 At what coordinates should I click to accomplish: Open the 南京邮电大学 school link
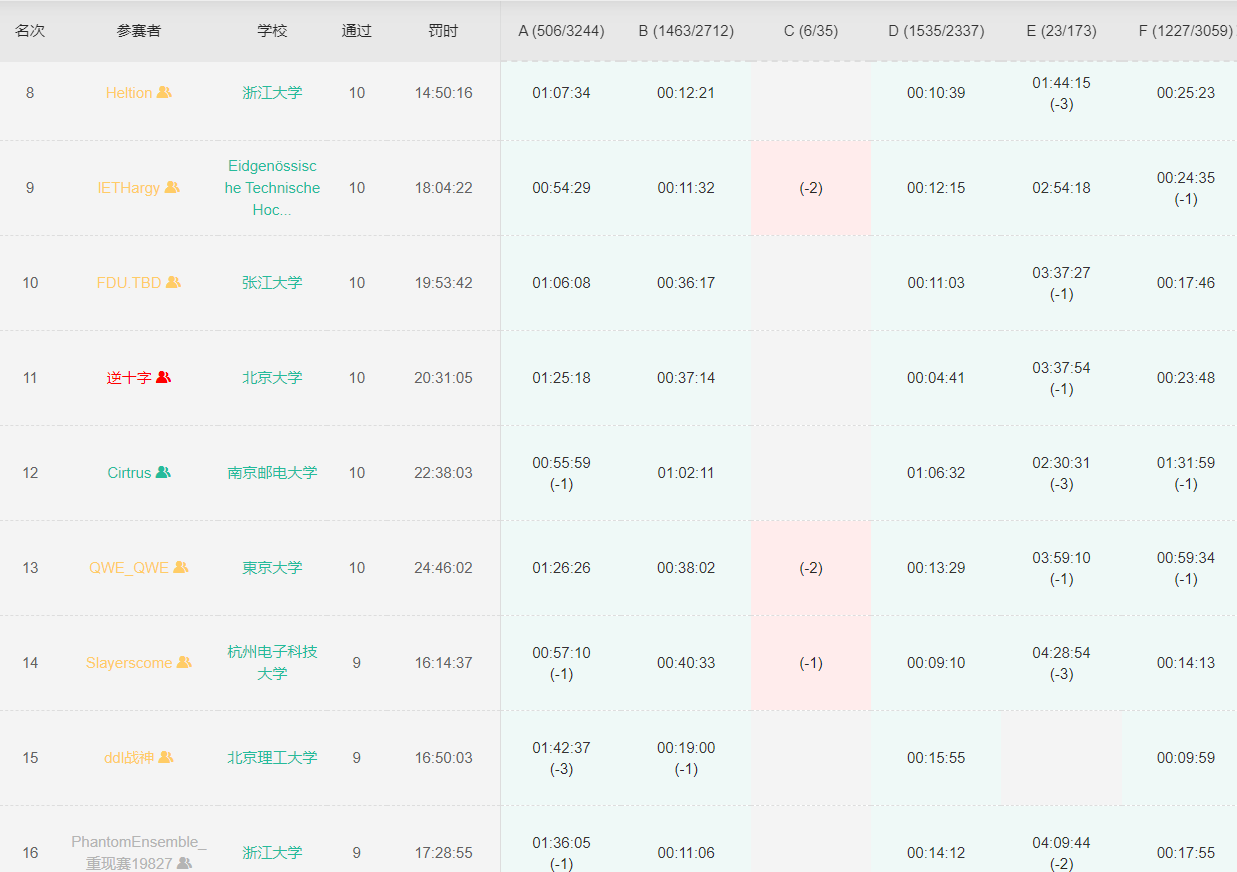(272, 473)
